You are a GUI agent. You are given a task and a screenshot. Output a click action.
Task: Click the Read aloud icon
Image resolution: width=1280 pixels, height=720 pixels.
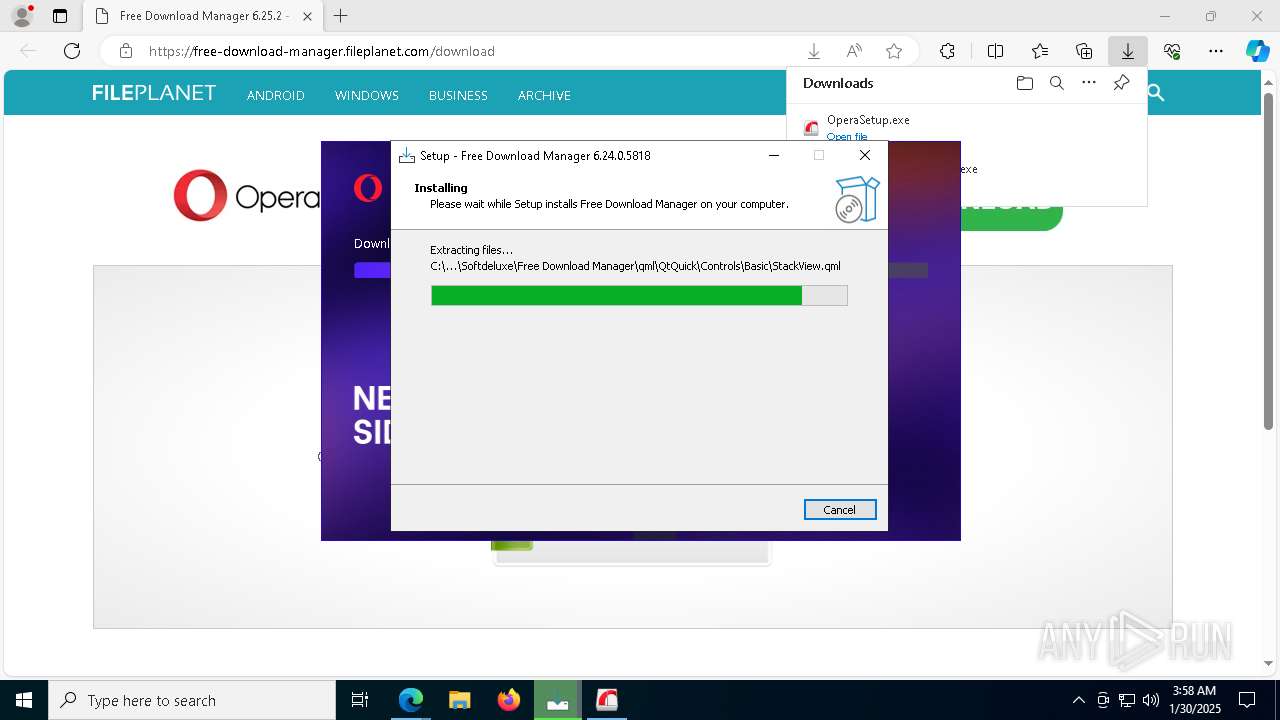pyautogui.click(x=854, y=51)
